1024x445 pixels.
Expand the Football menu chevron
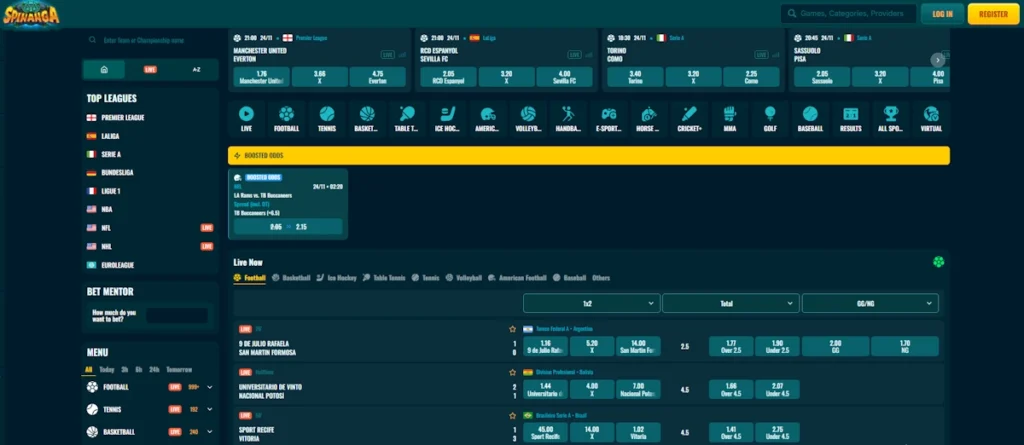click(x=210, y=387)
